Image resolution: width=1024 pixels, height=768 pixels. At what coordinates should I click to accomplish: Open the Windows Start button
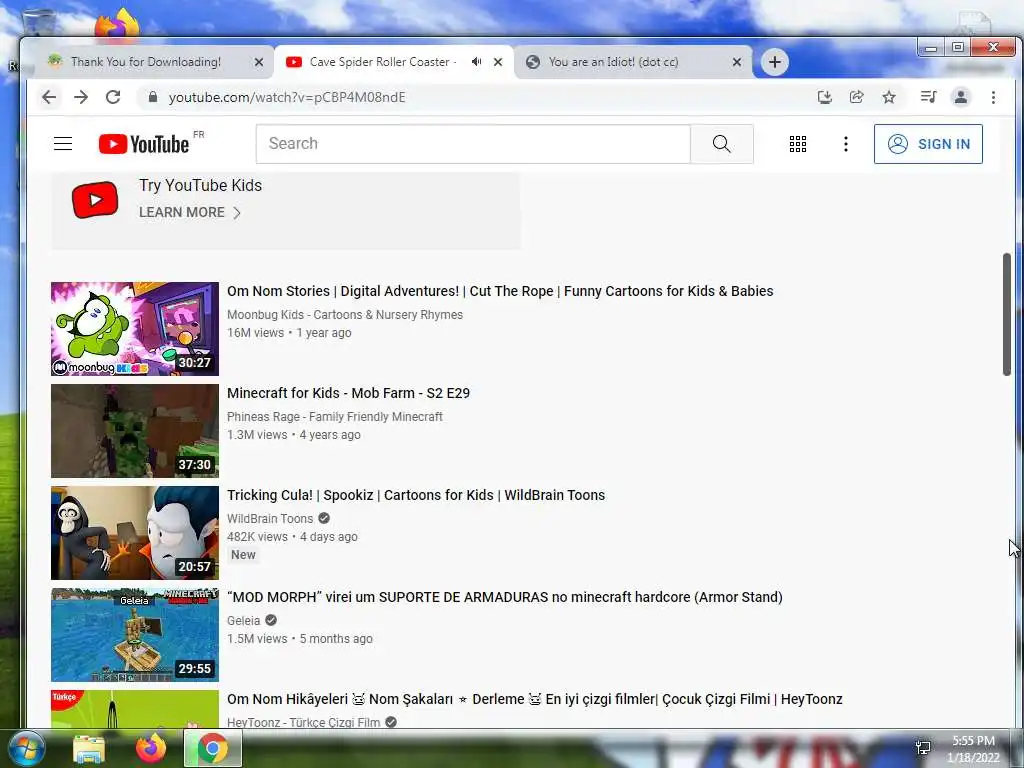point(26,748)
